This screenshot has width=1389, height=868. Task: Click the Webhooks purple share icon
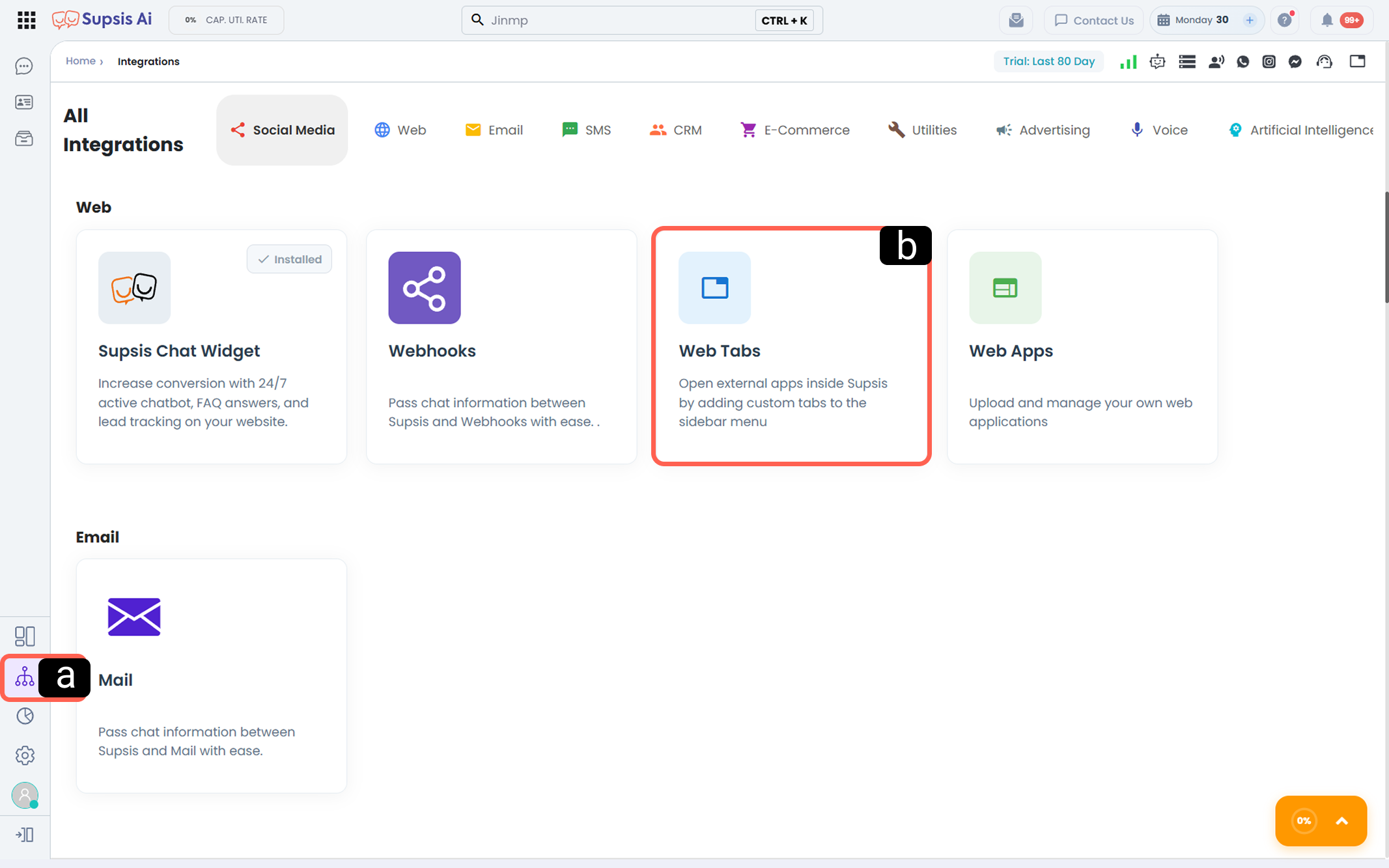425,288
